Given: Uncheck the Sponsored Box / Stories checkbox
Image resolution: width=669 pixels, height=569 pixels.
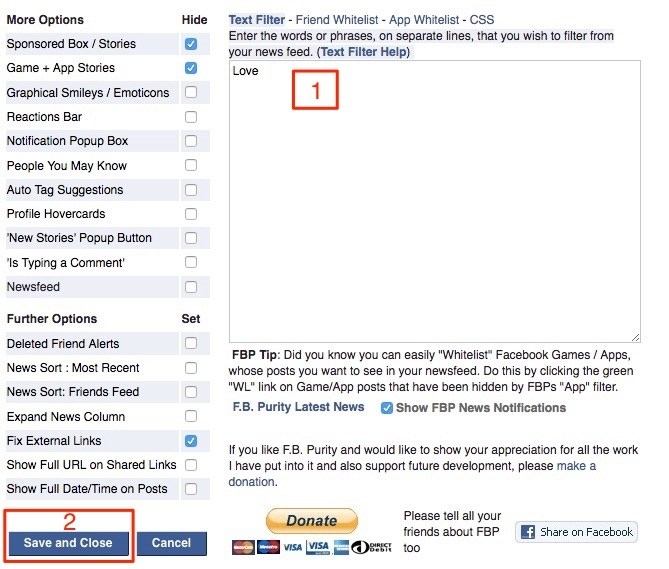Looking at the screenshot, I should [x=191, y=44].
